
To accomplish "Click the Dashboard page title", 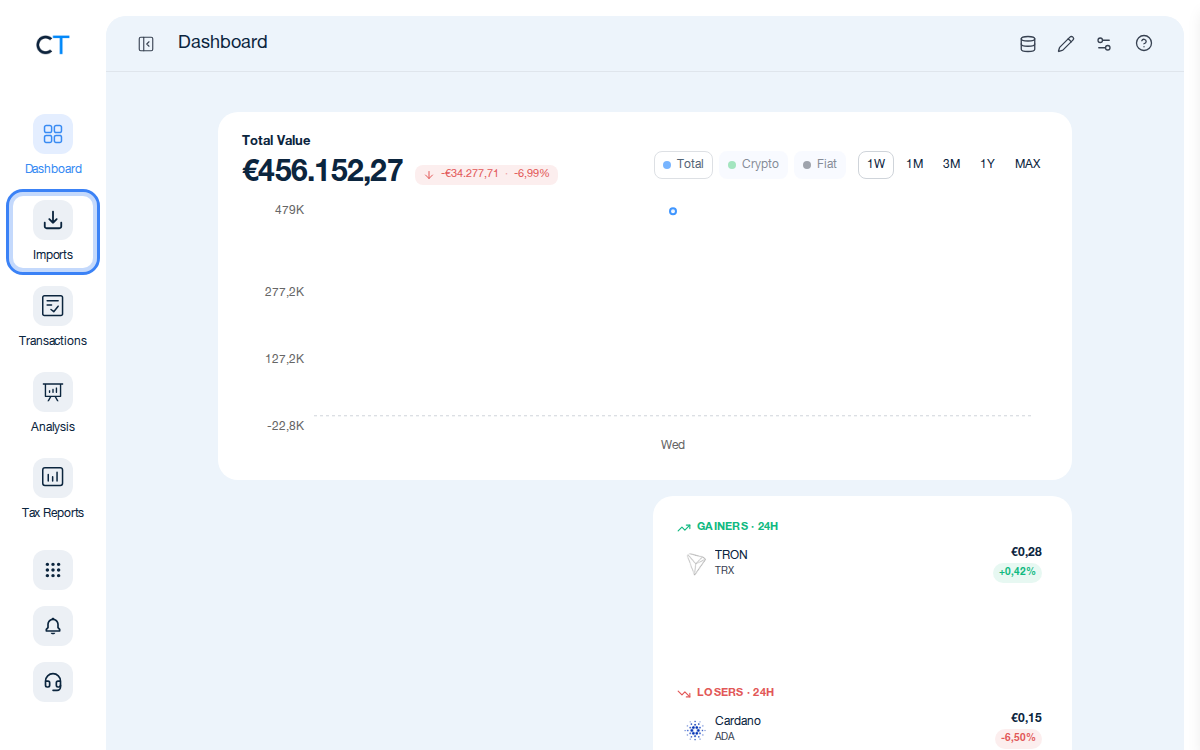I will 223,42.
